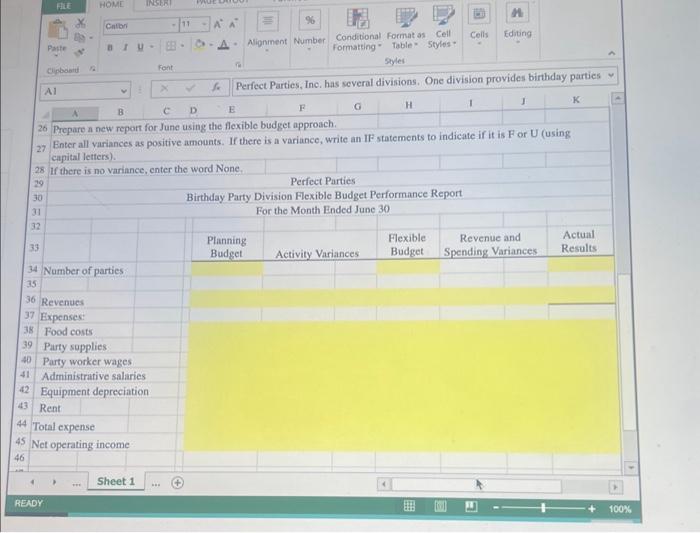Click the Cancel X formula bar icon
This screenshot has width=700, height=533.
pos(164,88)
